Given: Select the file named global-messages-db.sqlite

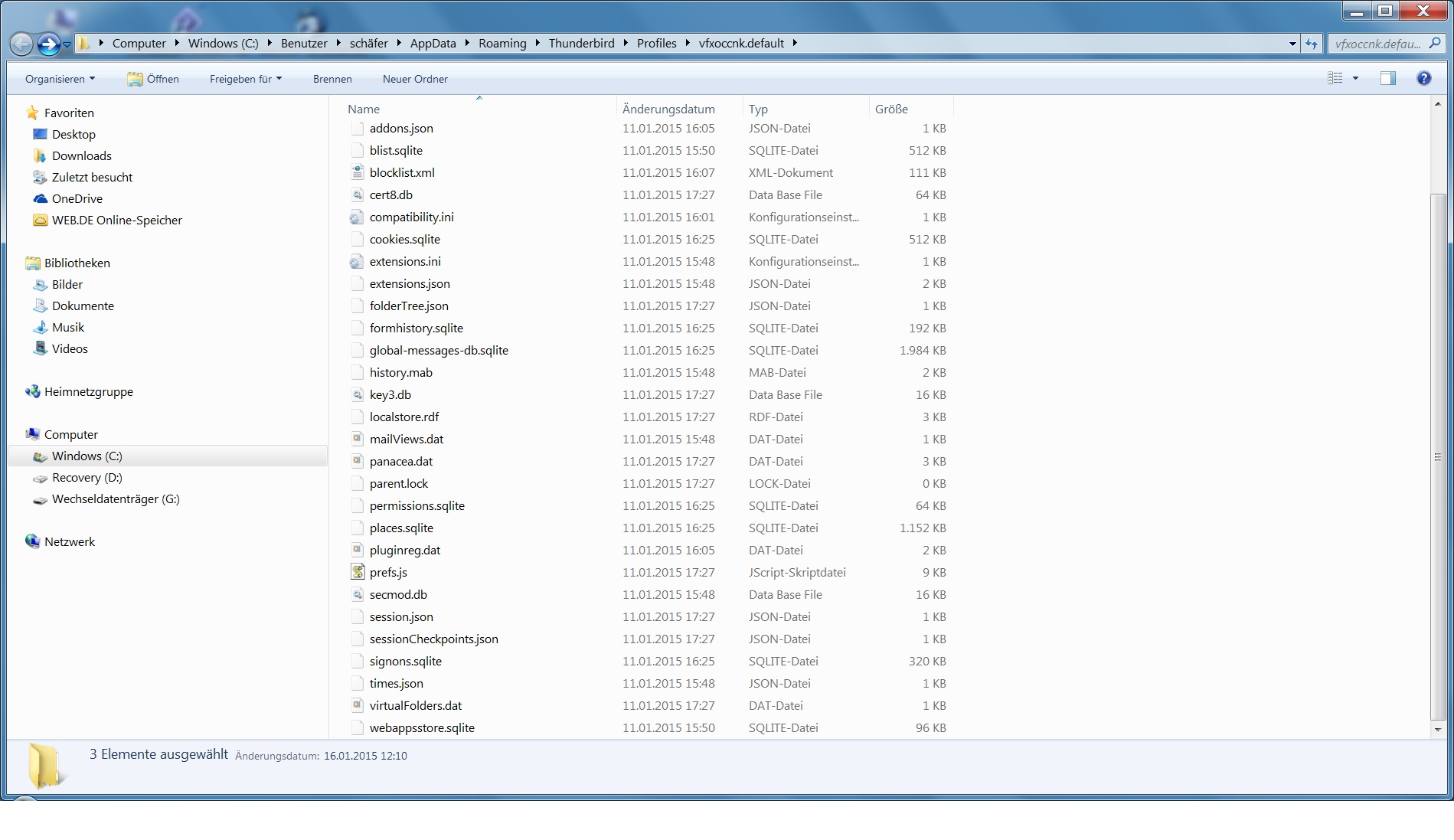Looking at the screenshot, I should click(x=439, y=350).
